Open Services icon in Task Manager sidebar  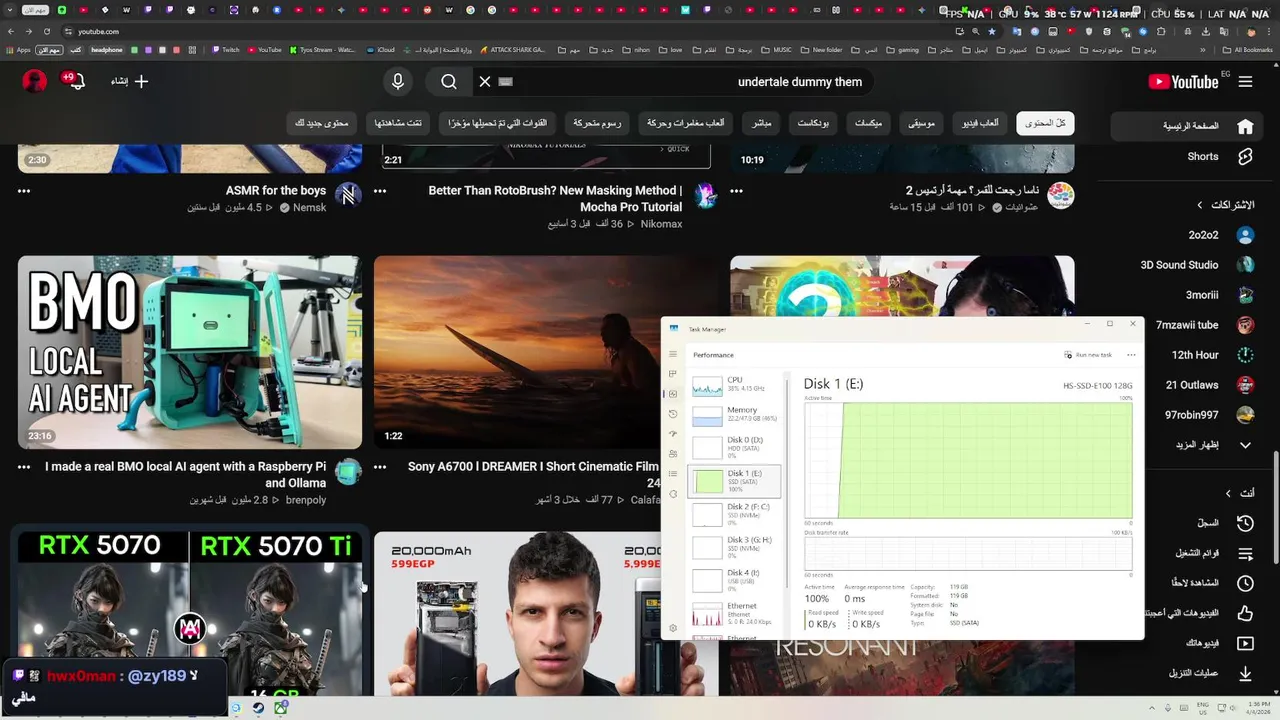pos(673,494)
